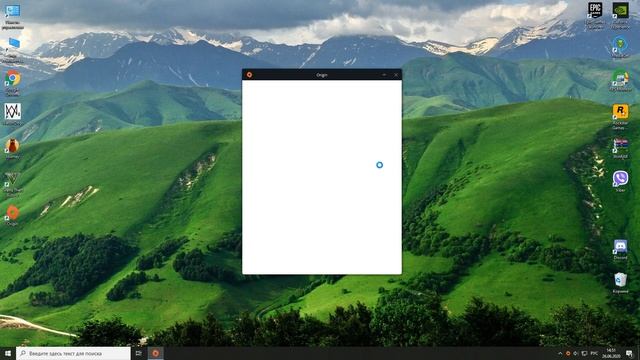Open the taskbar clock and date
Screen dimensions: 640x360
coord(611,353)
